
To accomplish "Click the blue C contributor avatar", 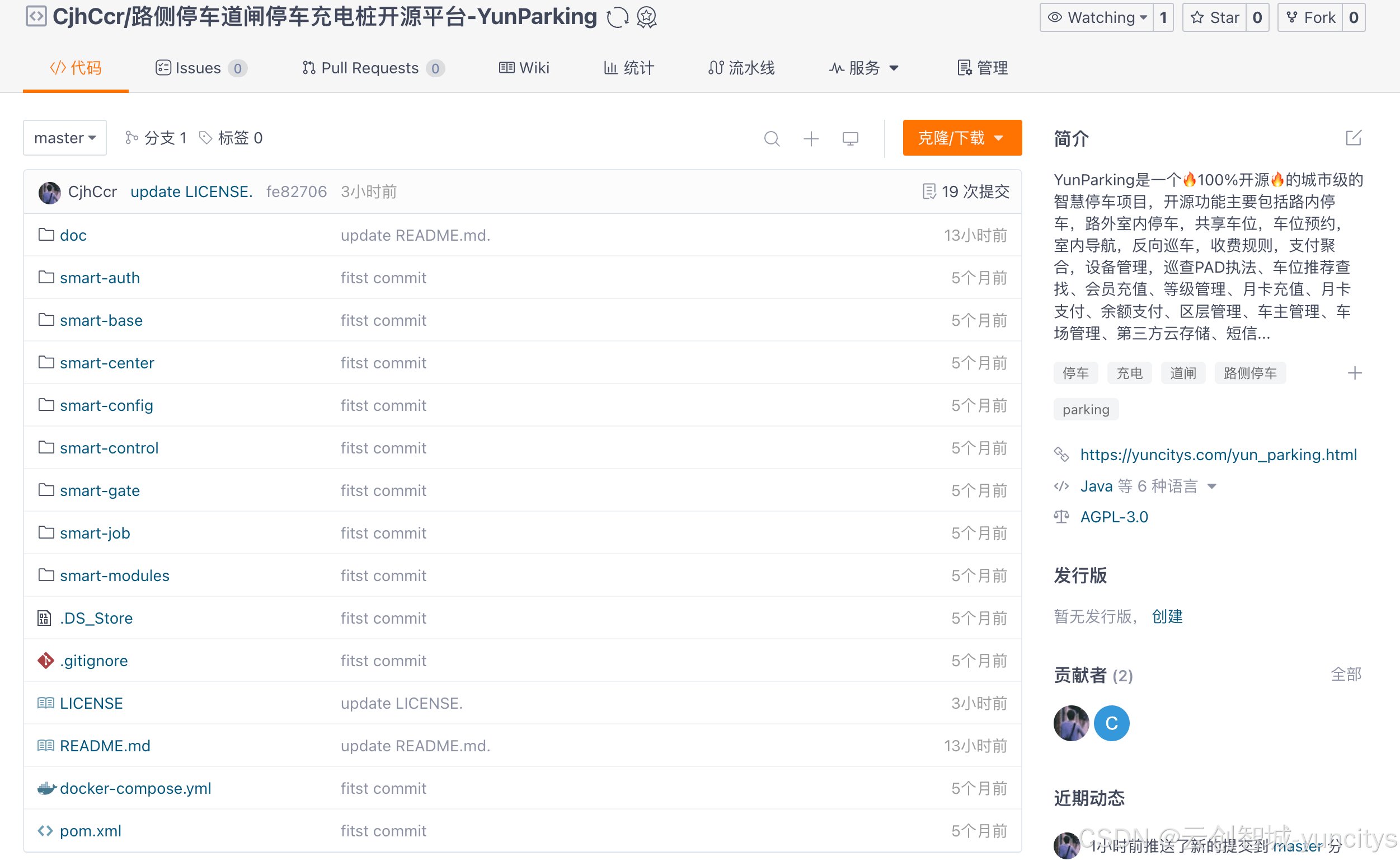I will pyautogui.click(x=1111, y=723).
